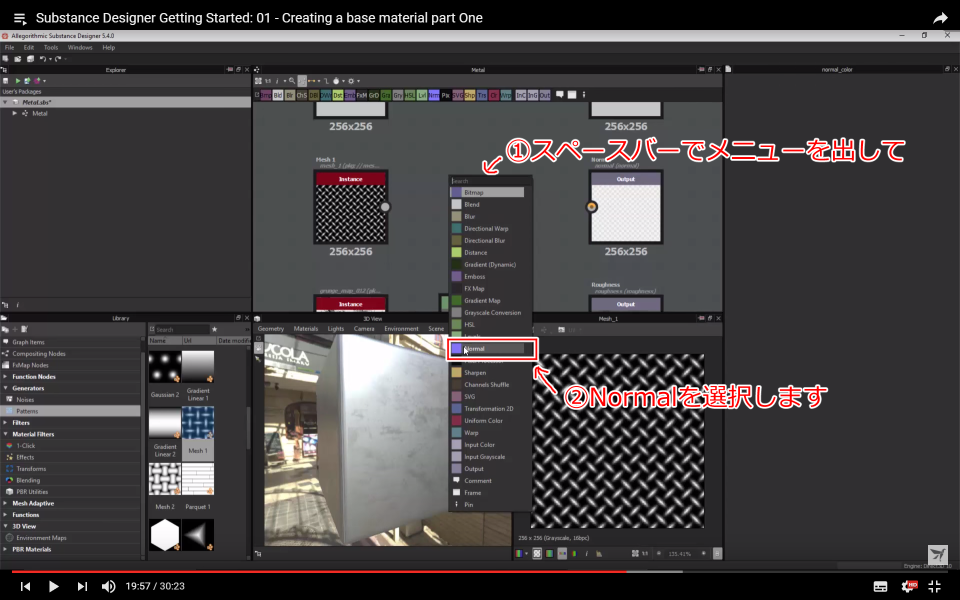The image size is (960, 600).
Task: Collapse the Generators category in Library
Action: click(x=6, y=388)
